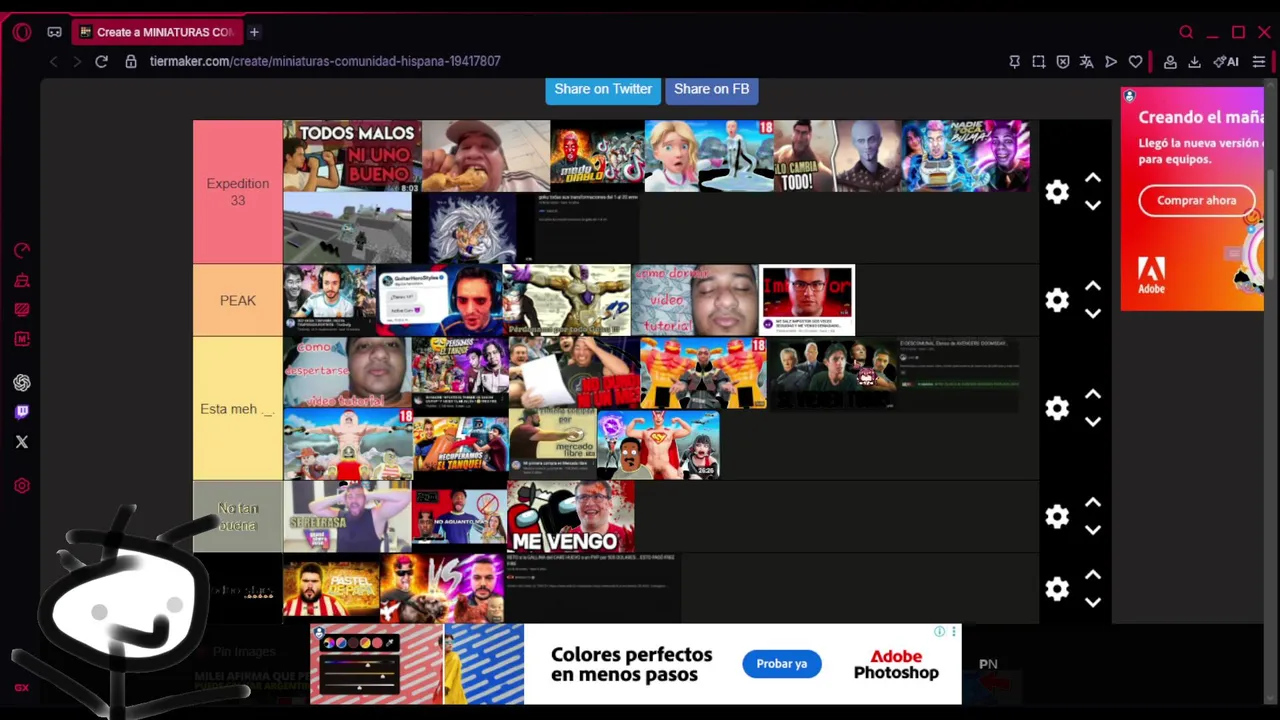Take a snapshot of the page

point(1038,61)
